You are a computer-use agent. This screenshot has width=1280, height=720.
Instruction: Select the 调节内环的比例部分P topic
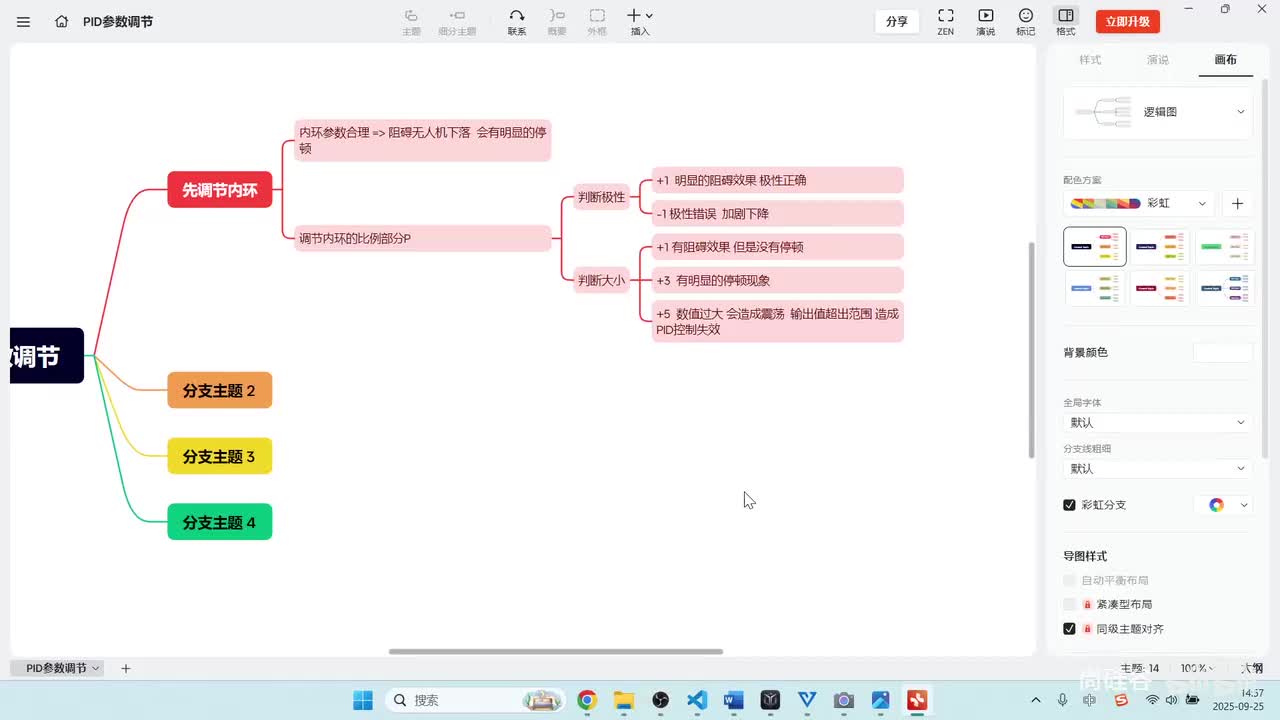tap(423, 238)
